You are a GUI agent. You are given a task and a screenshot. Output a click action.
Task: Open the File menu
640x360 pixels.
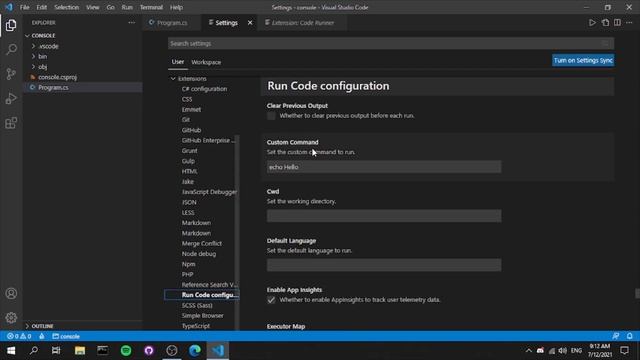coord(24,7)
